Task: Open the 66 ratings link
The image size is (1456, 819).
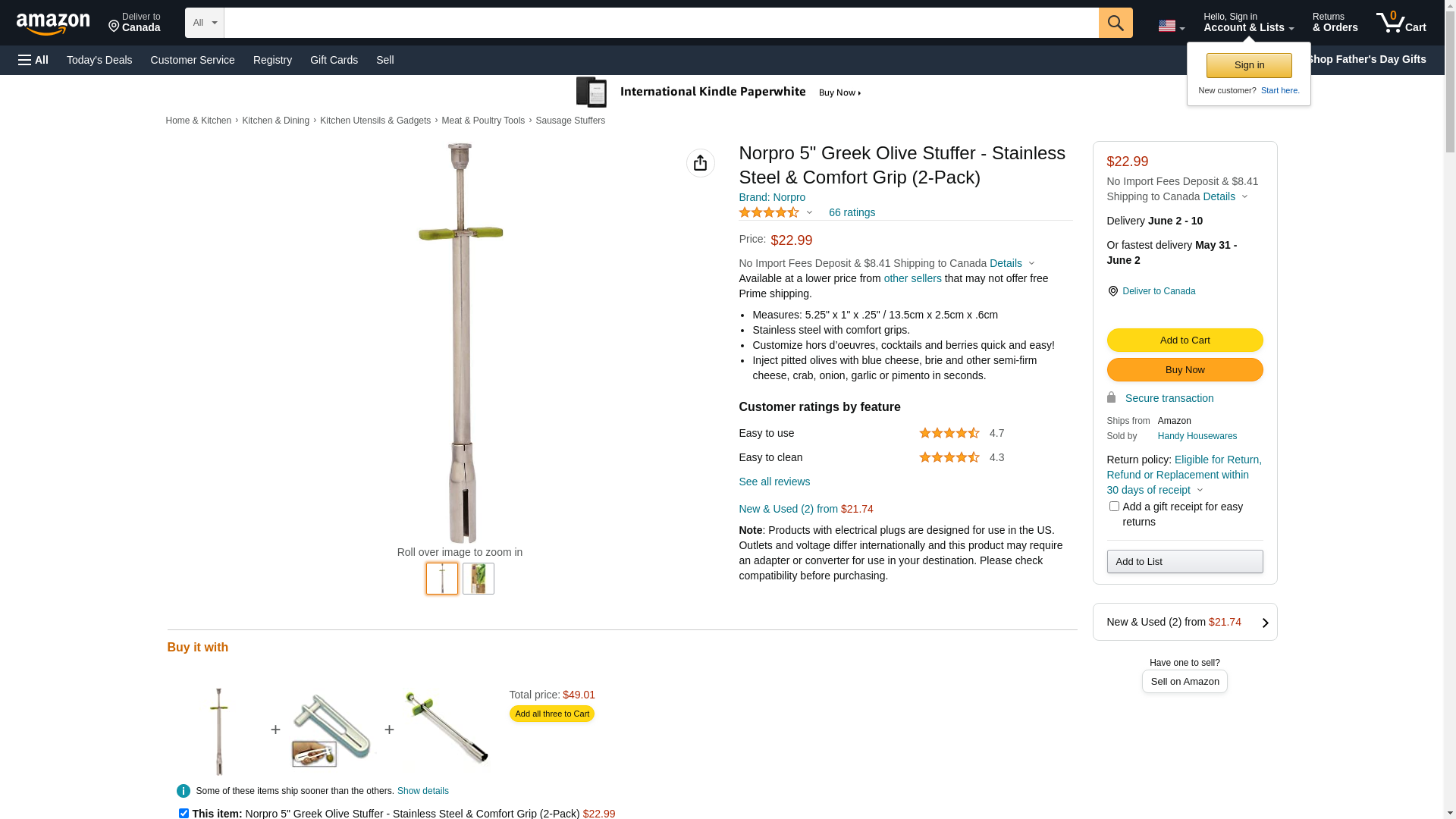Action: click(x=852, y=212)
